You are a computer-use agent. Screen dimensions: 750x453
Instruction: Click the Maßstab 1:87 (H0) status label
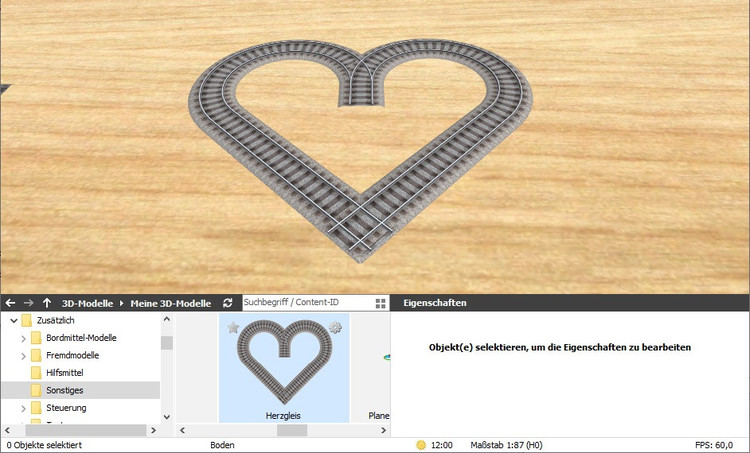(x=505, y=445)
